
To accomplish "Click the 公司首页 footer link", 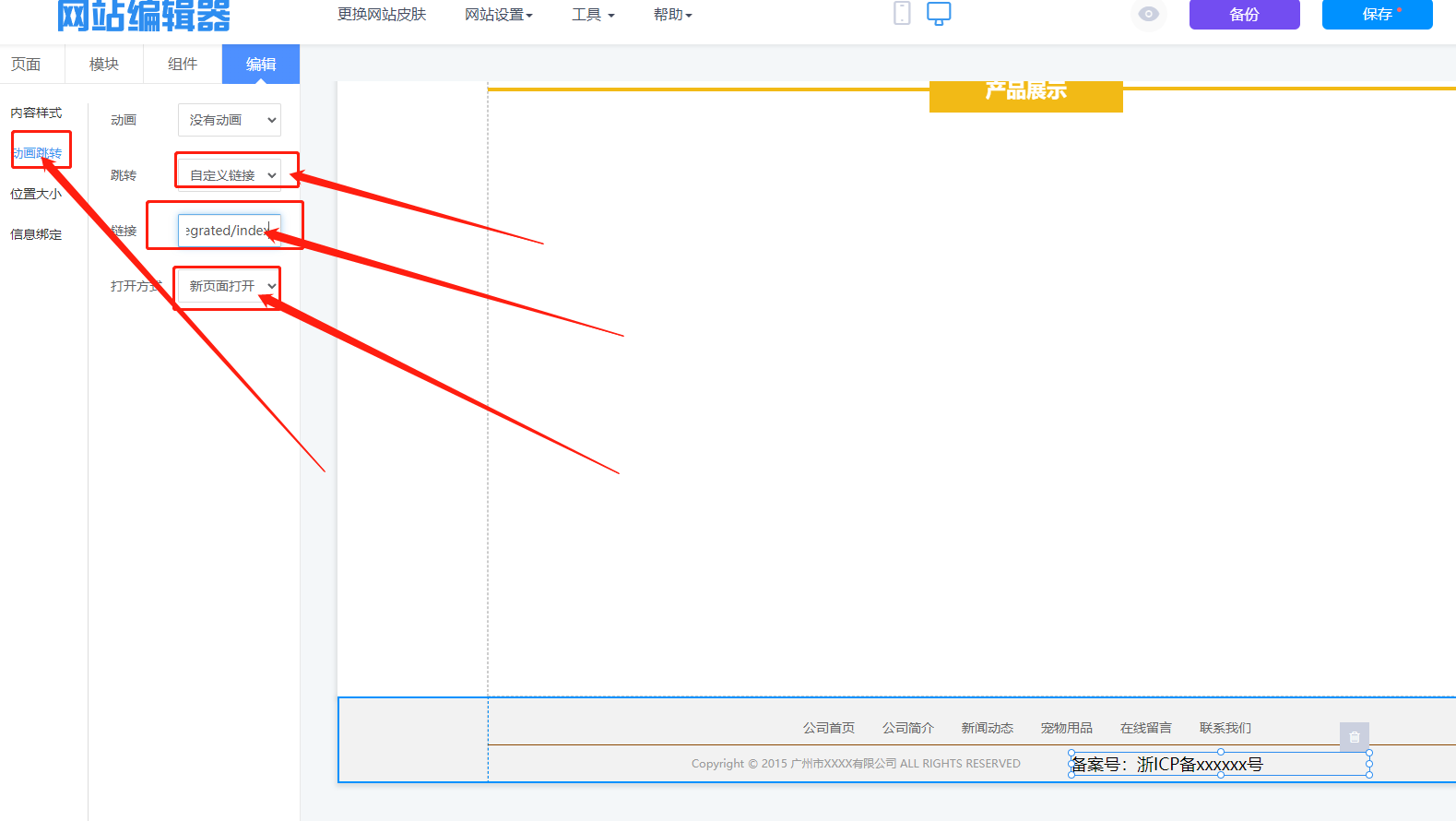I will 829,728.
